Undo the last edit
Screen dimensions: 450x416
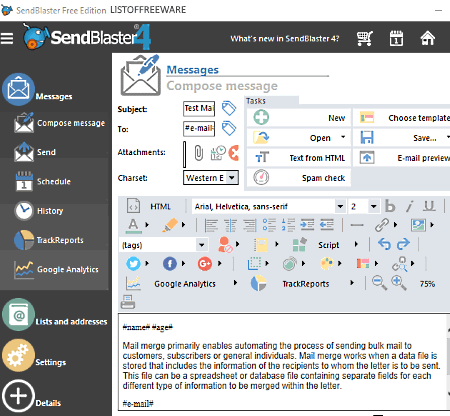click(384, 244)
